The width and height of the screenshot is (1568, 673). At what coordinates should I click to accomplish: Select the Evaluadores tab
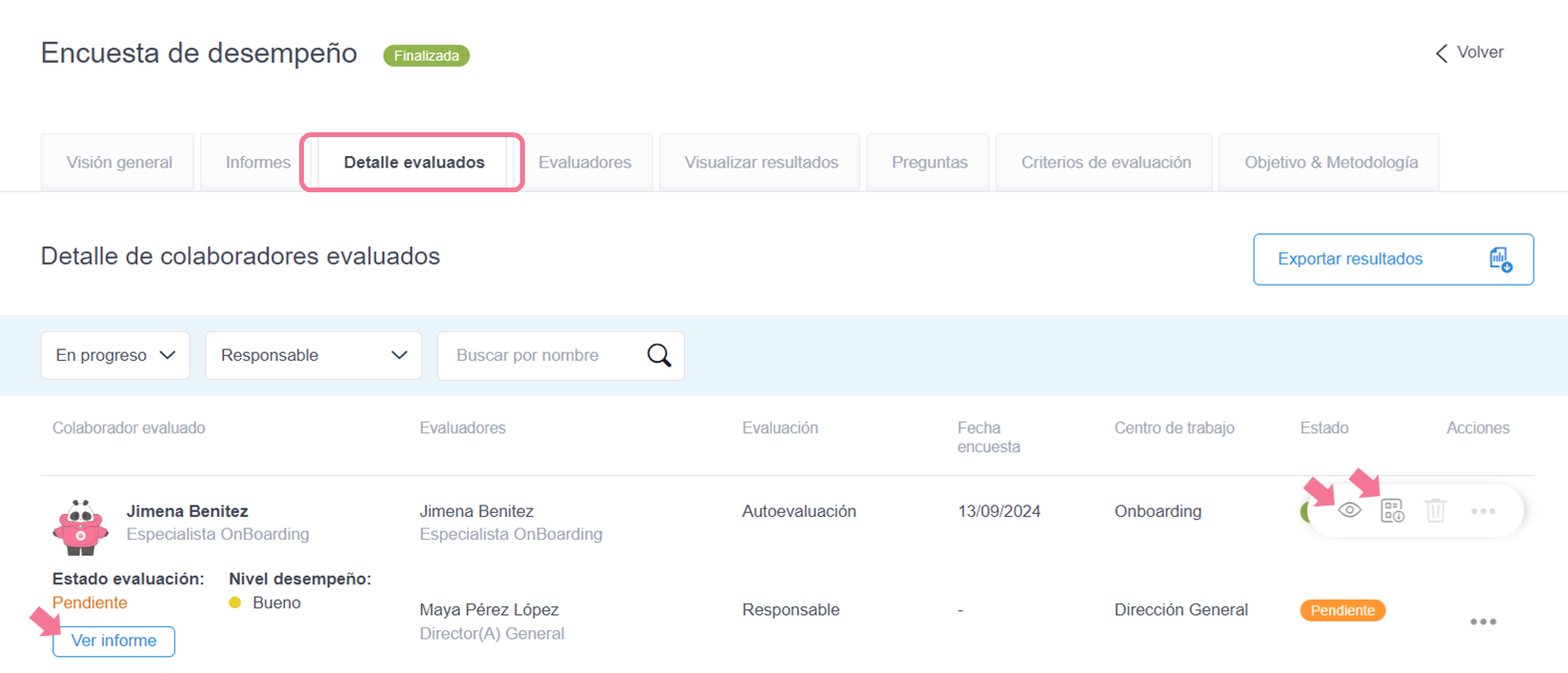coord(585,163)
